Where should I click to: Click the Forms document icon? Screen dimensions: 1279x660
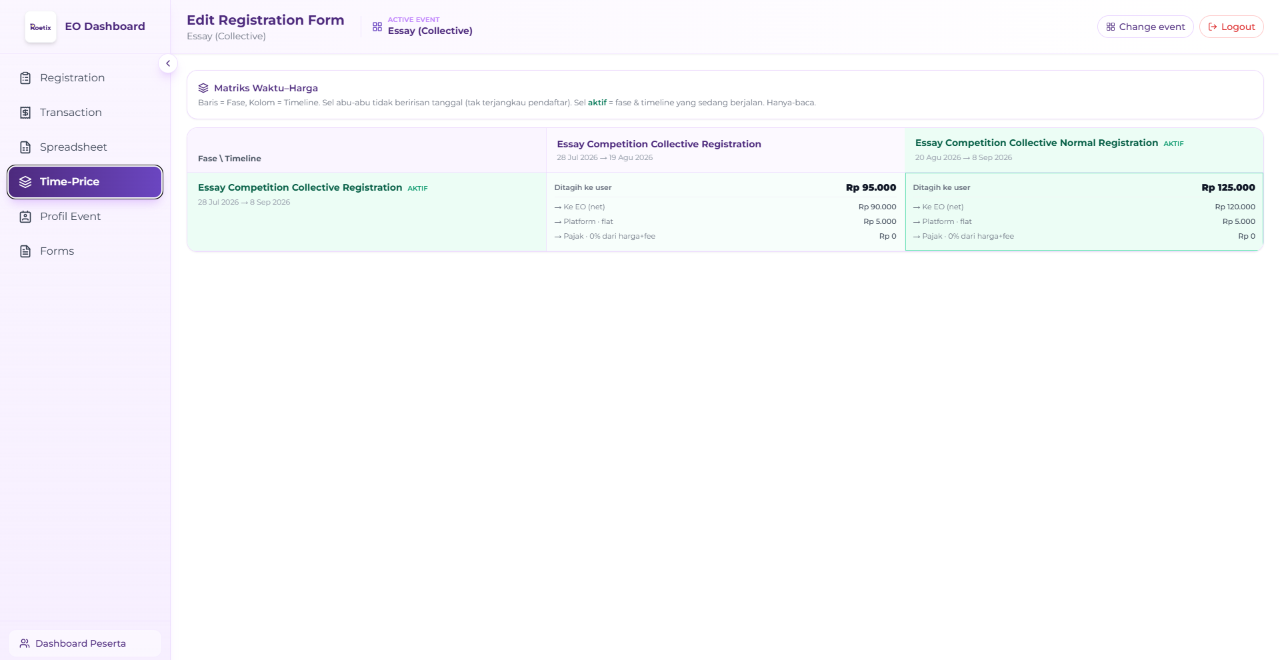pyautogui.click(x=26, y=251)
